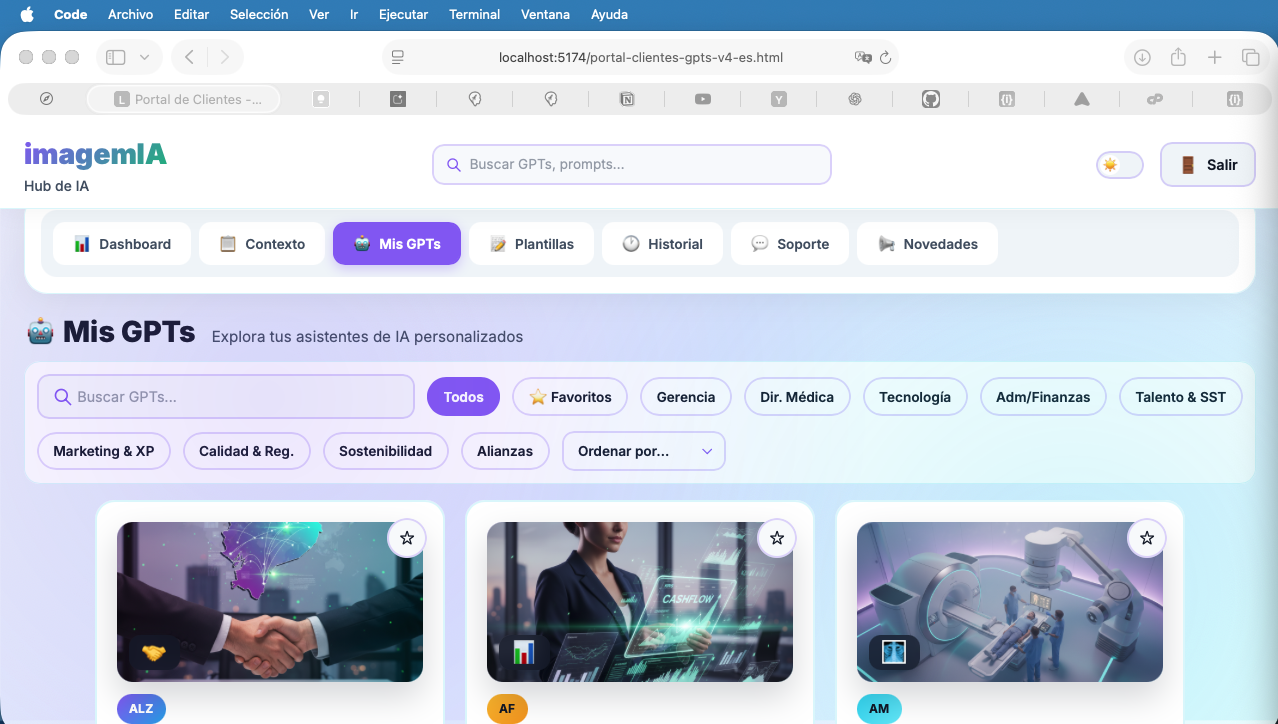Open the chevron next to the sidebar button
The height and width of the screenshot is (724, 1278).
pos(146,57)
